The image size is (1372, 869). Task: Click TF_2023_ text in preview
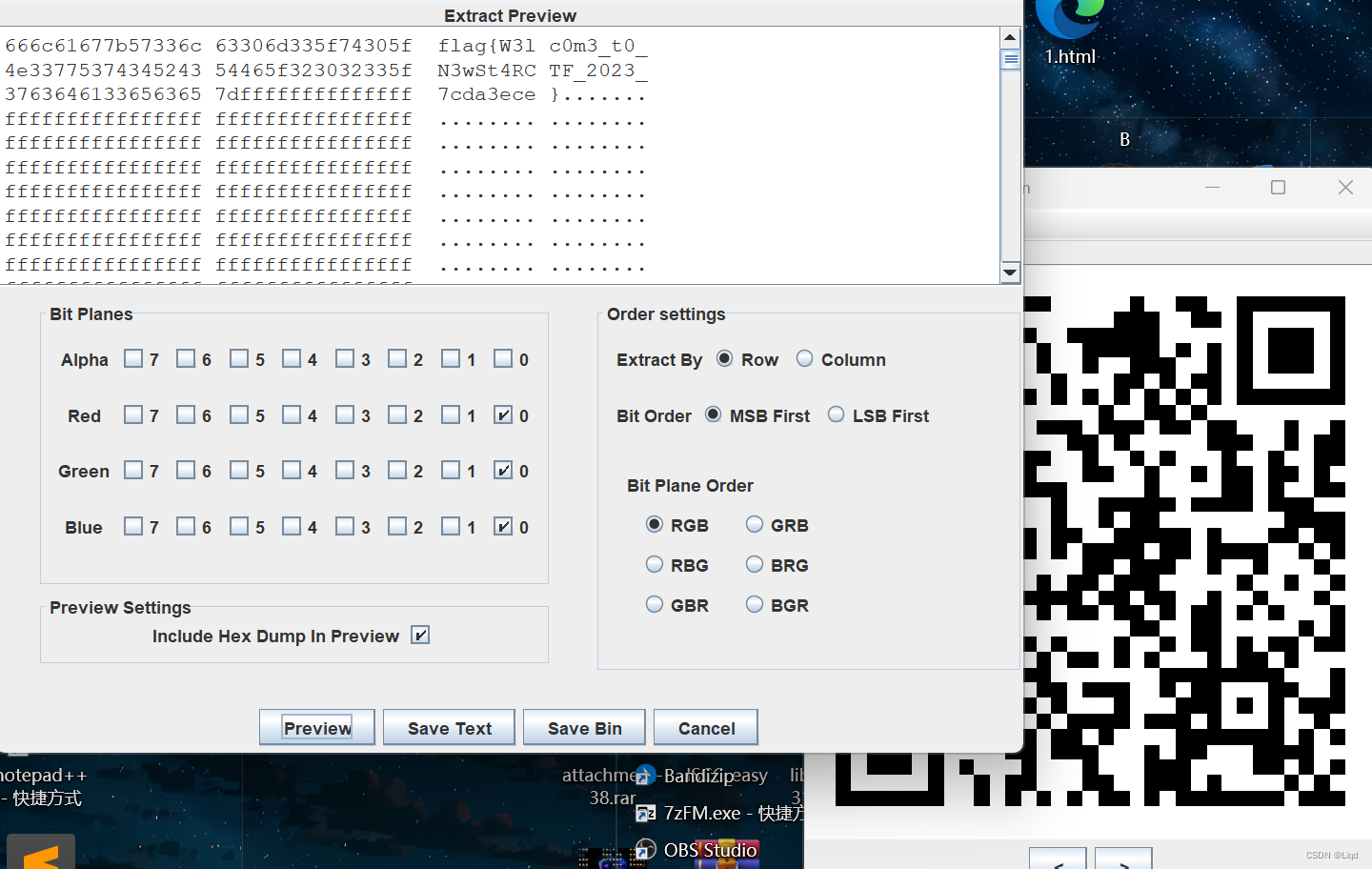click(x=598, y=71)
